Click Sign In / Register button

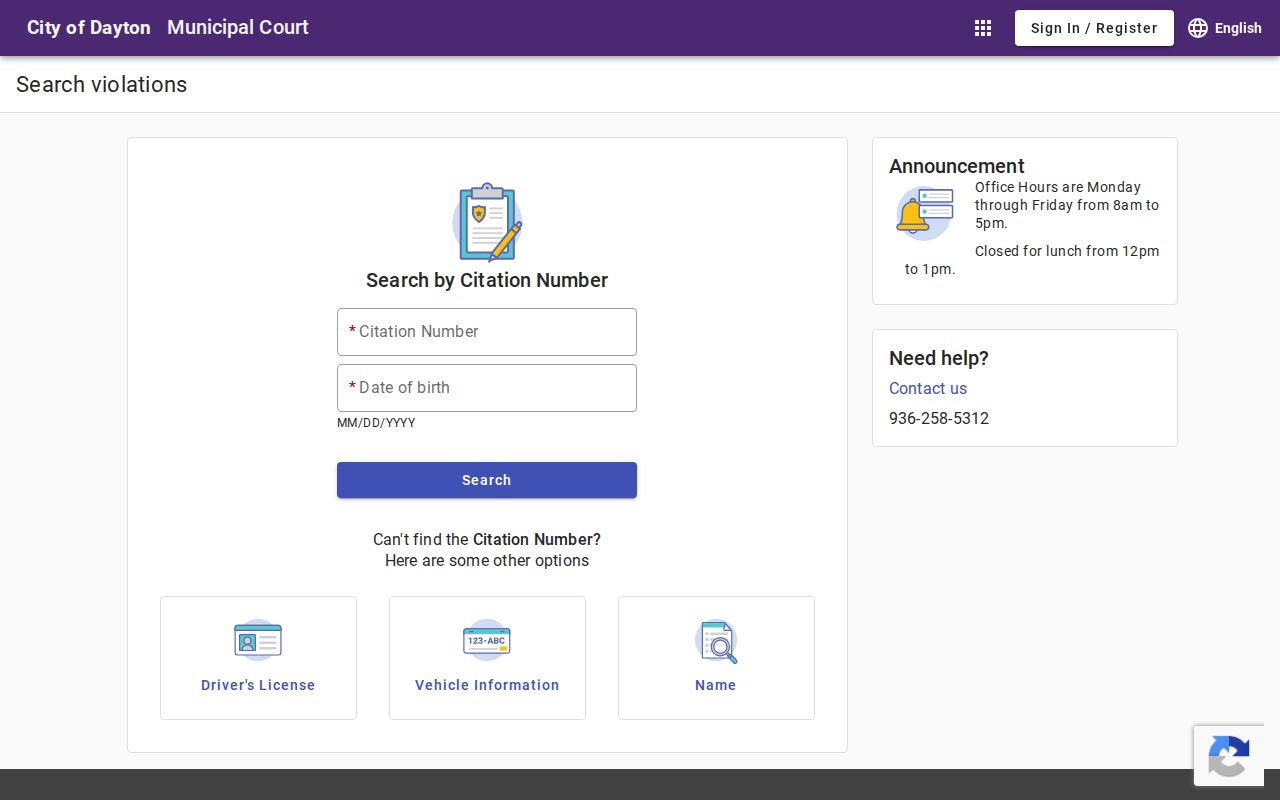1094,28
